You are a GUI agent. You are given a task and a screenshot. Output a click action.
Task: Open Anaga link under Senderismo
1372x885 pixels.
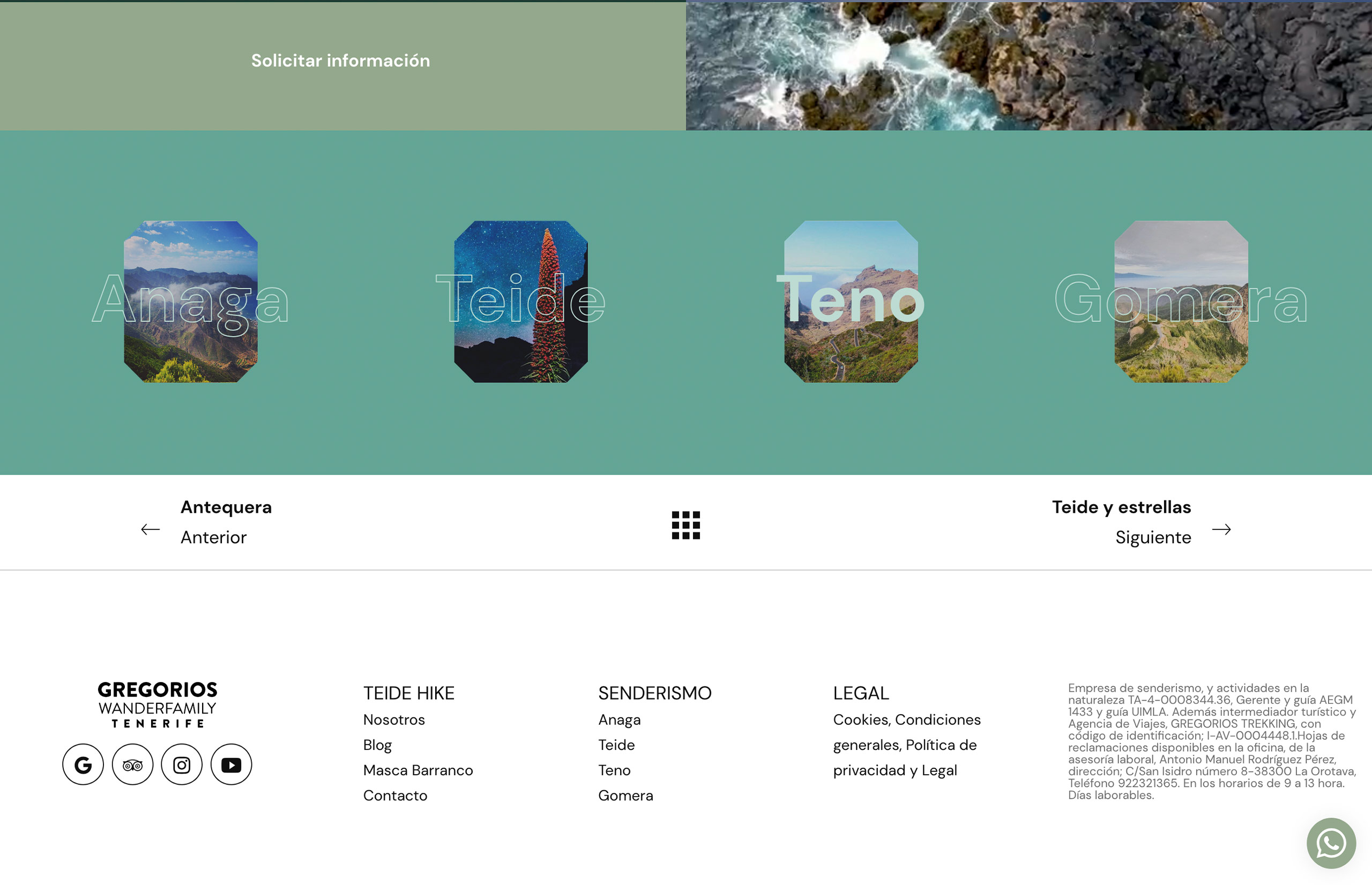(619, 719)
